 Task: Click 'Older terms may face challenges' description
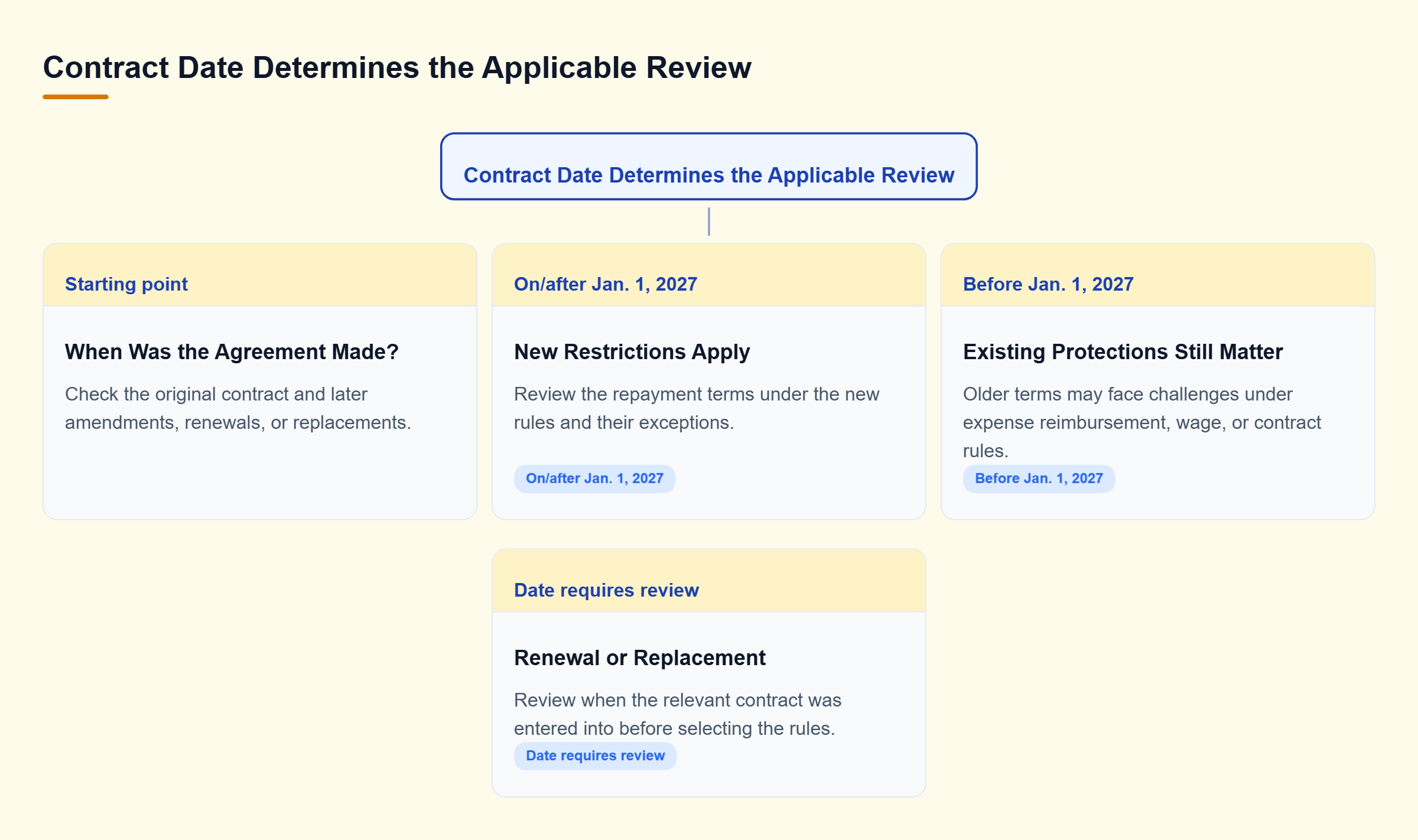1142,422
